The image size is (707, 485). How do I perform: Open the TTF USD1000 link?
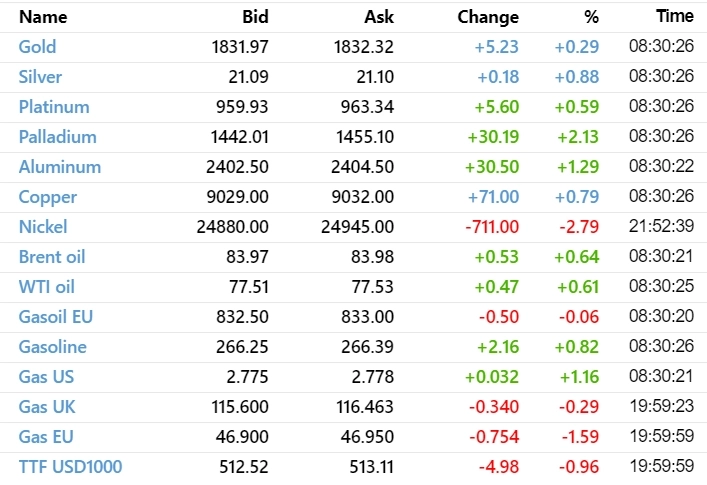pyautogui.click(x=70, y=467)
